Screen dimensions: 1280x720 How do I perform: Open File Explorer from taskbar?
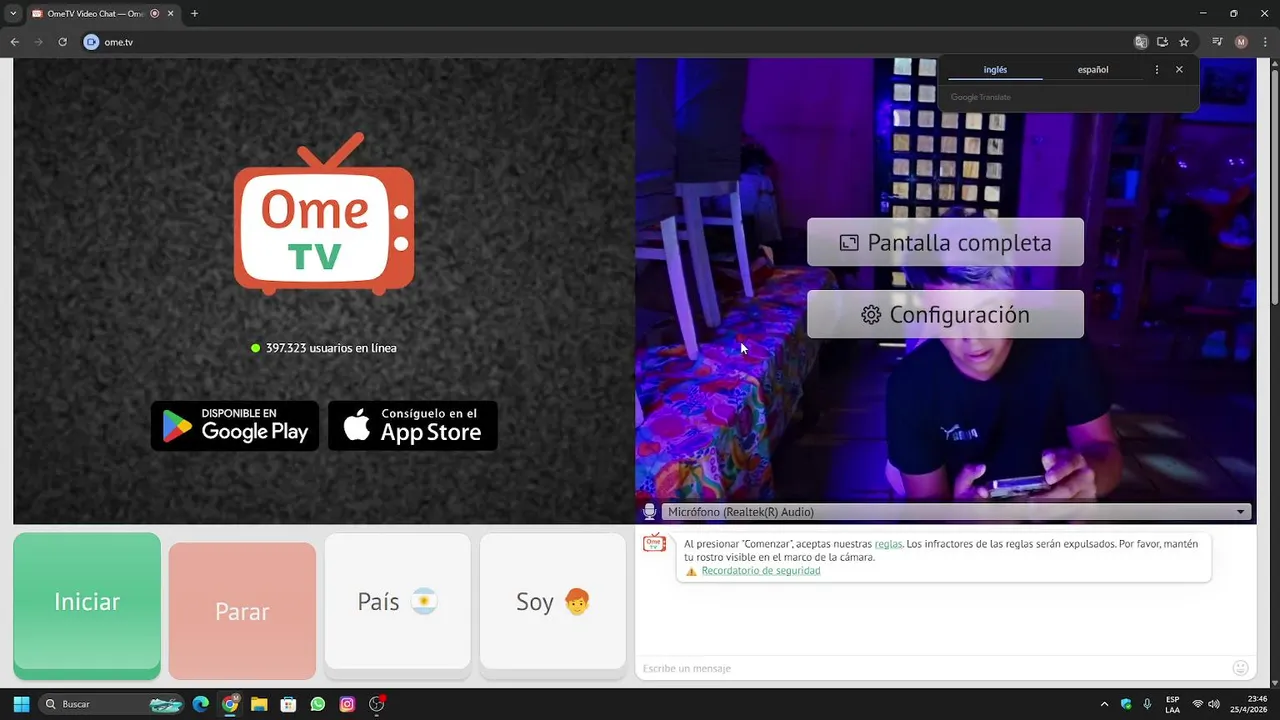259,704
